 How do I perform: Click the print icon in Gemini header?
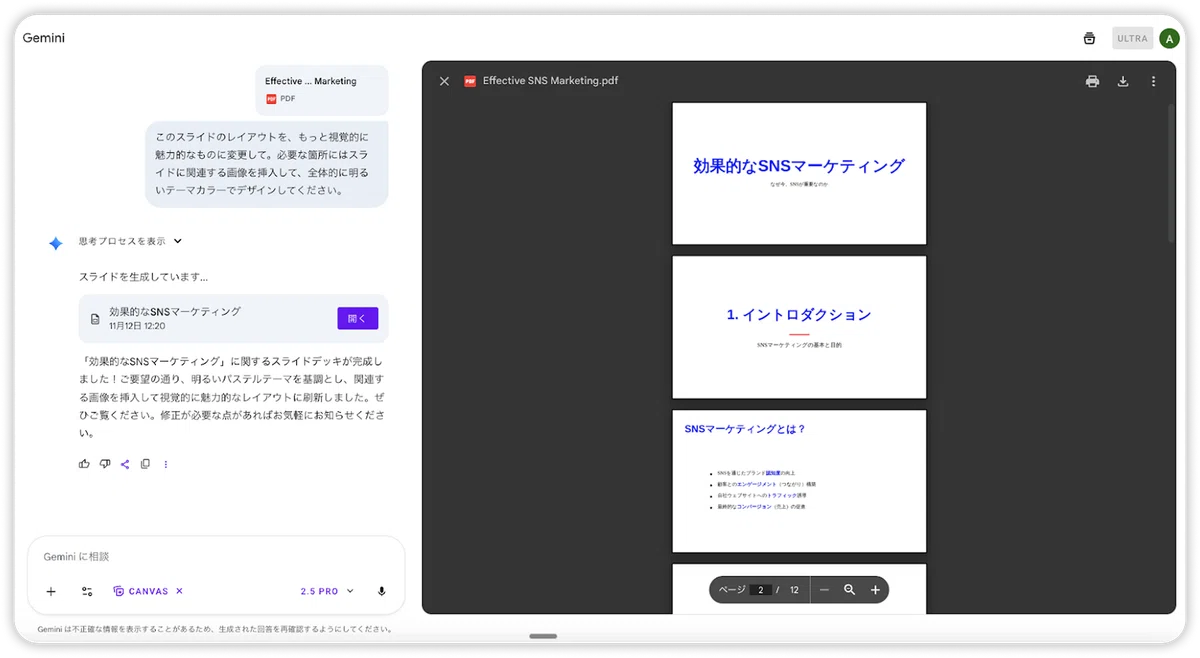pyautogui.click(x=1089, y=38)
